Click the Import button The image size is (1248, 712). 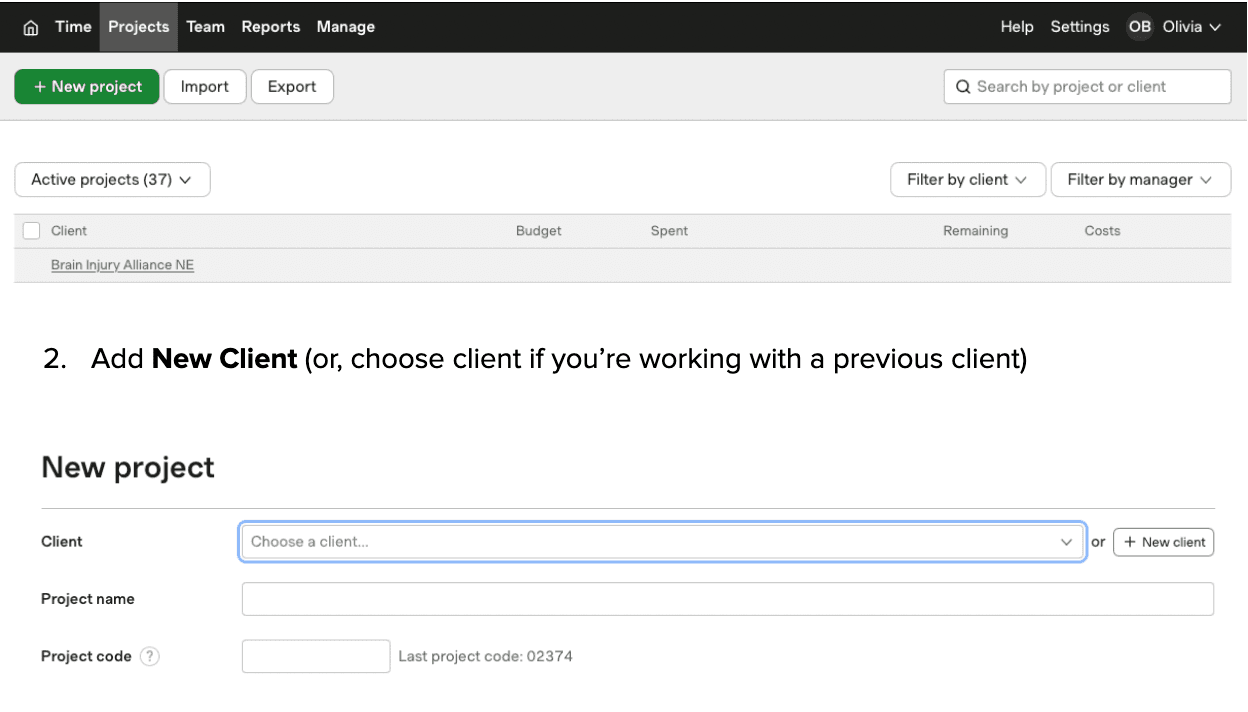coord(205,87)
